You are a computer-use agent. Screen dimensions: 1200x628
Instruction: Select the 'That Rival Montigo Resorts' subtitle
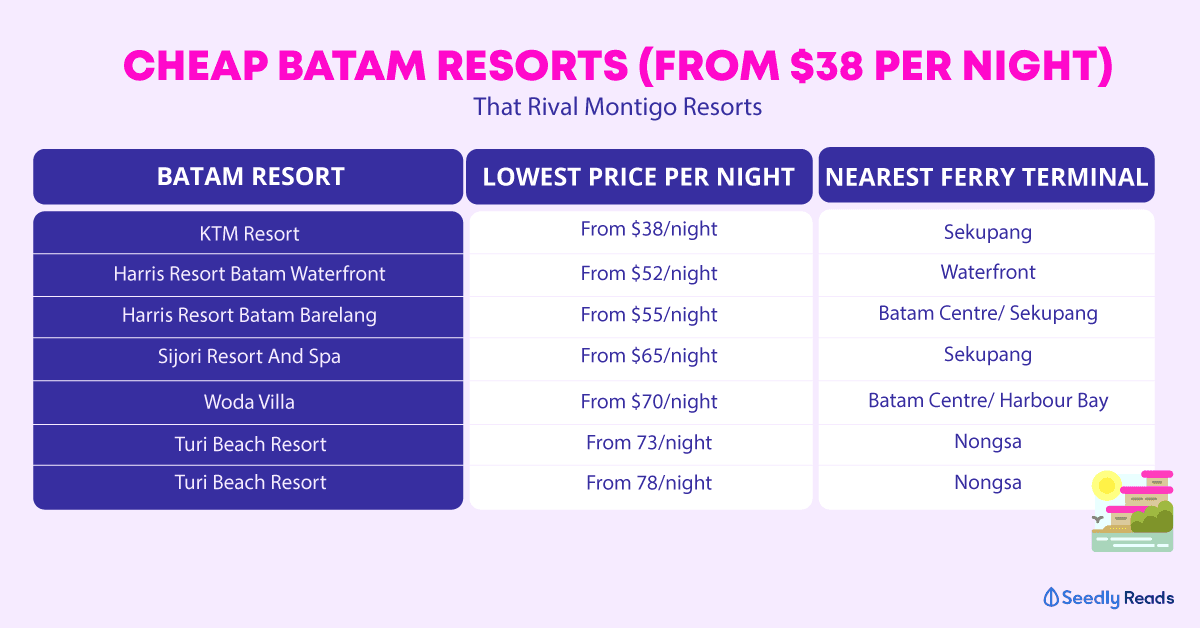pyautogui.click(x=617, y=107)
